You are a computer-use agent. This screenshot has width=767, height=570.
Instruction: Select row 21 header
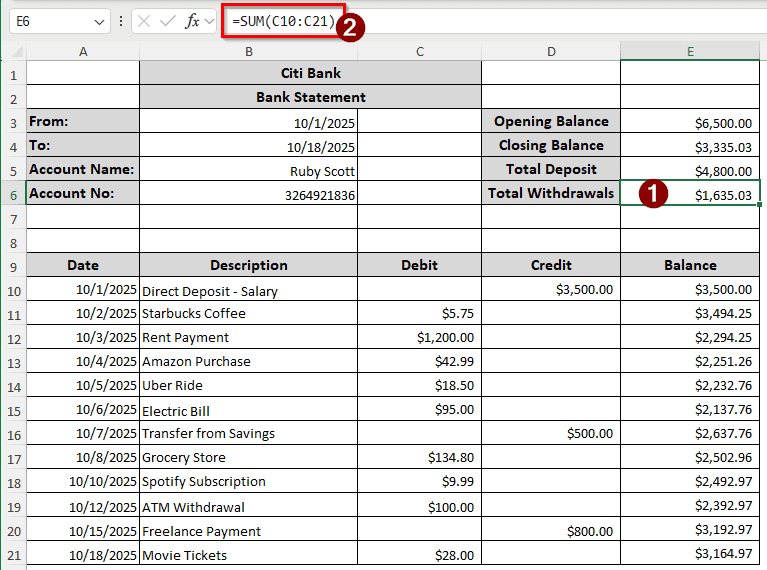coord(13,555)
